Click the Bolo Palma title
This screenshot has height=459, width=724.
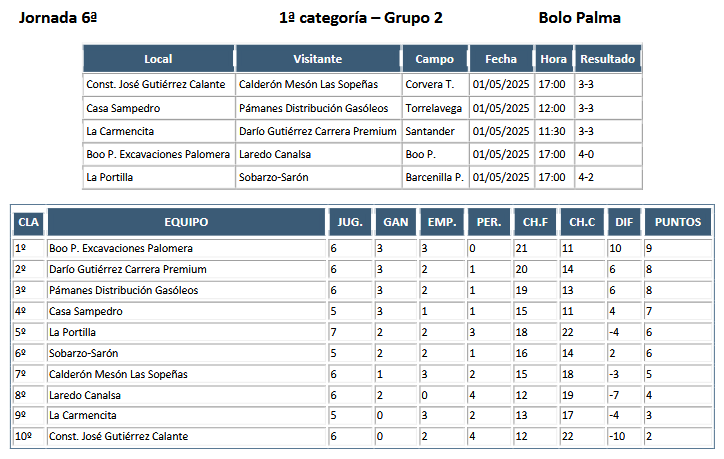(579, 18)
